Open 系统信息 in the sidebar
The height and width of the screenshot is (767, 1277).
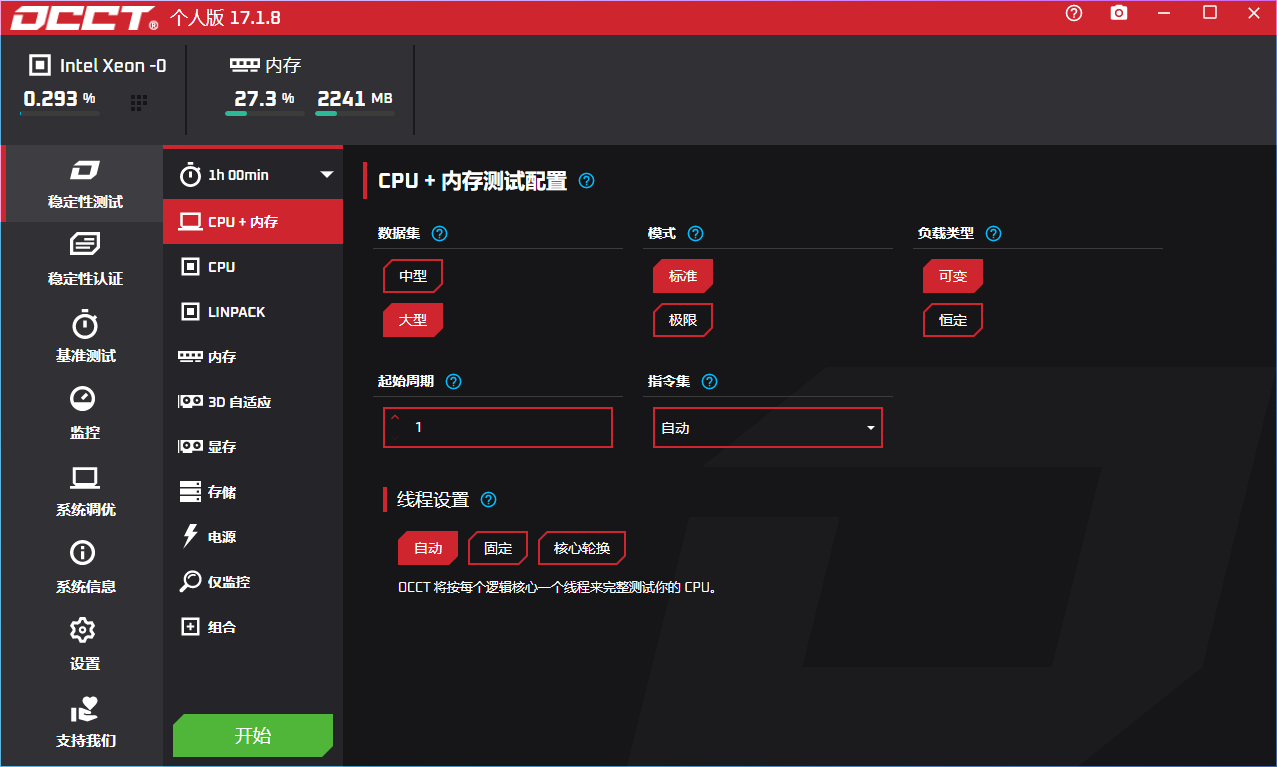(x=85, y=569)
